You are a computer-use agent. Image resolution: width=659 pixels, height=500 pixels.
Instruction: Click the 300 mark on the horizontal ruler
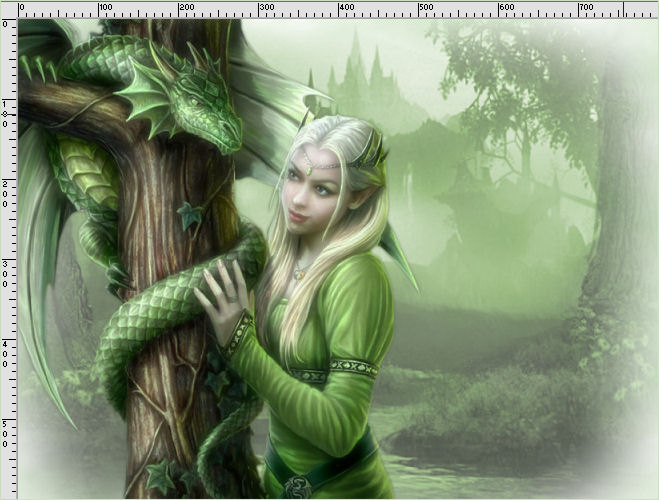[266, 8]
